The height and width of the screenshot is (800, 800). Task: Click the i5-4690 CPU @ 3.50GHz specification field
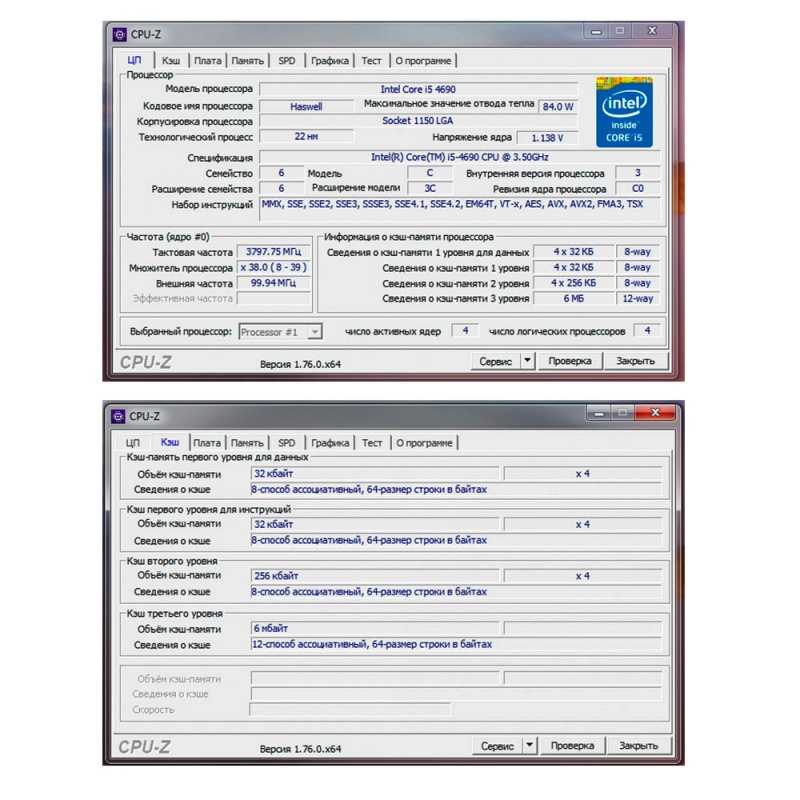(460, 157)
